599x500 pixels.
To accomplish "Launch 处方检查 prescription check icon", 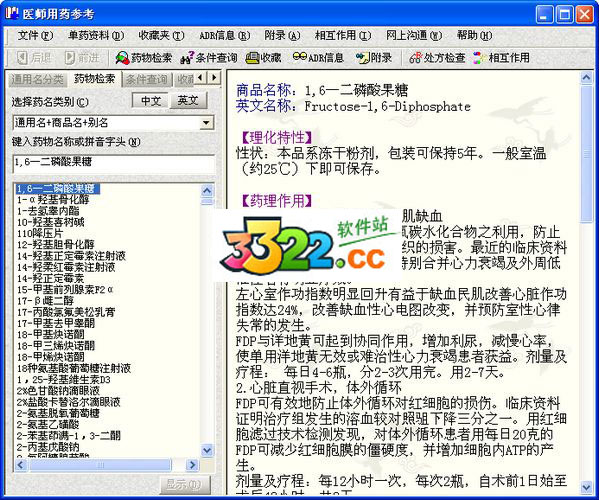I will click(x=415, y=58).
